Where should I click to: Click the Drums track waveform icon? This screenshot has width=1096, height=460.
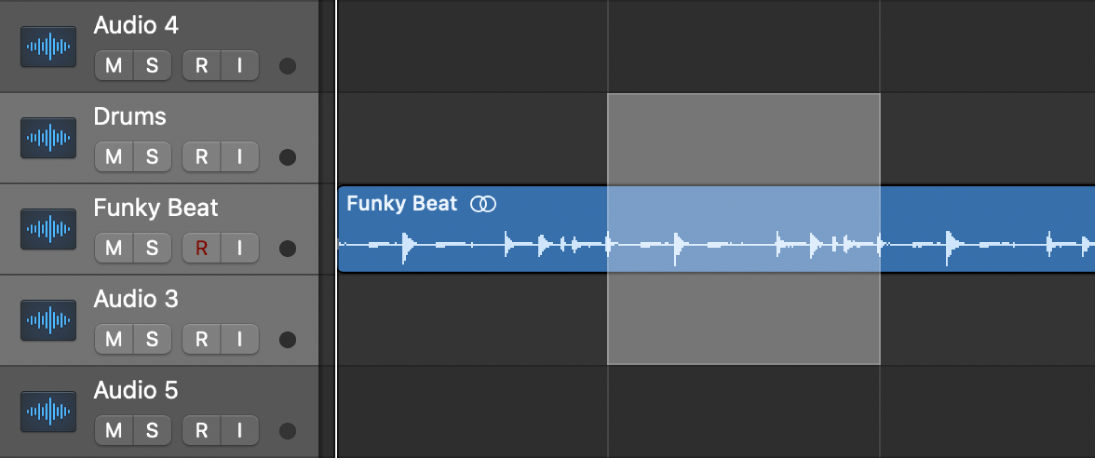click(48, 138)
